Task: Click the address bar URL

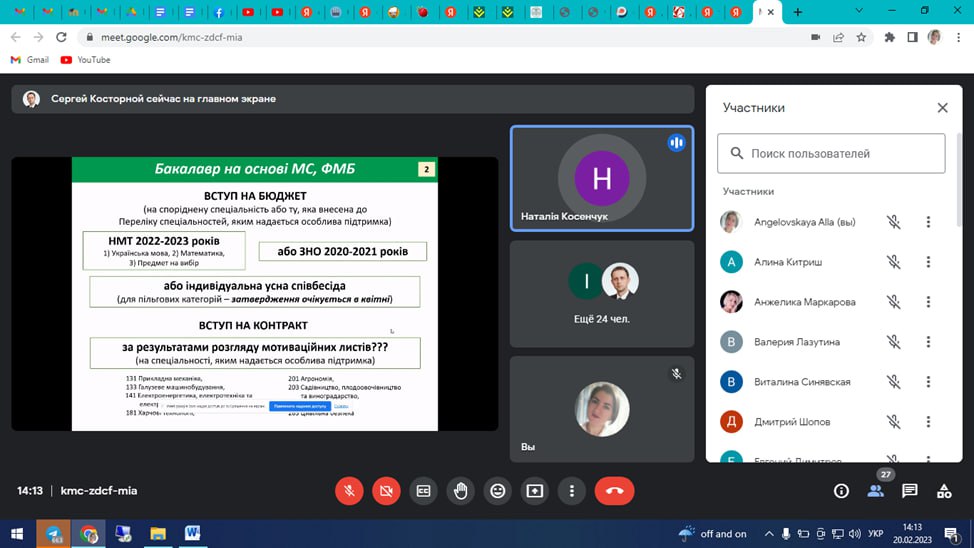Action: [x=171, y=37]
